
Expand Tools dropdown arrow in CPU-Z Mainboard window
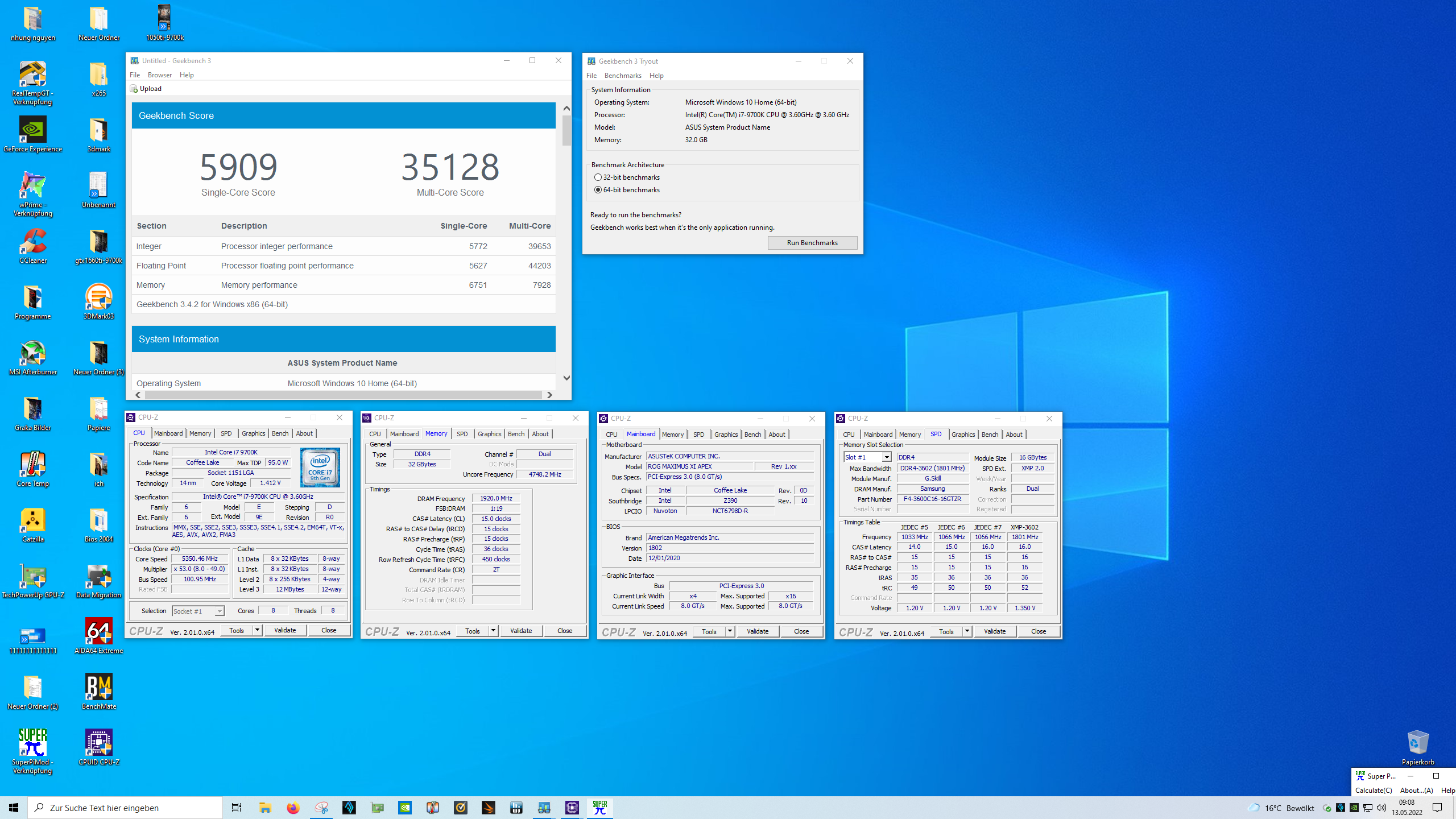[x=730, y=631]
